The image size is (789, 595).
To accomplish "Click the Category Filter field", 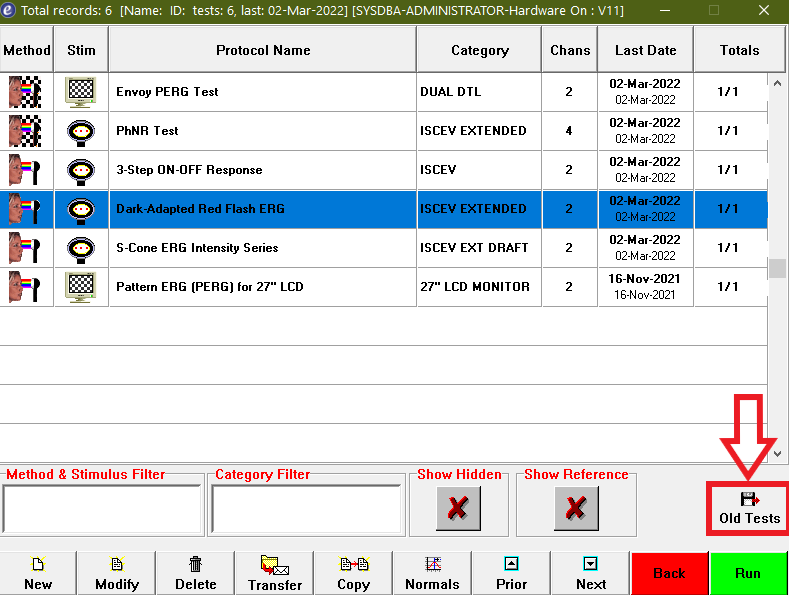I will [x=306, y=509].
